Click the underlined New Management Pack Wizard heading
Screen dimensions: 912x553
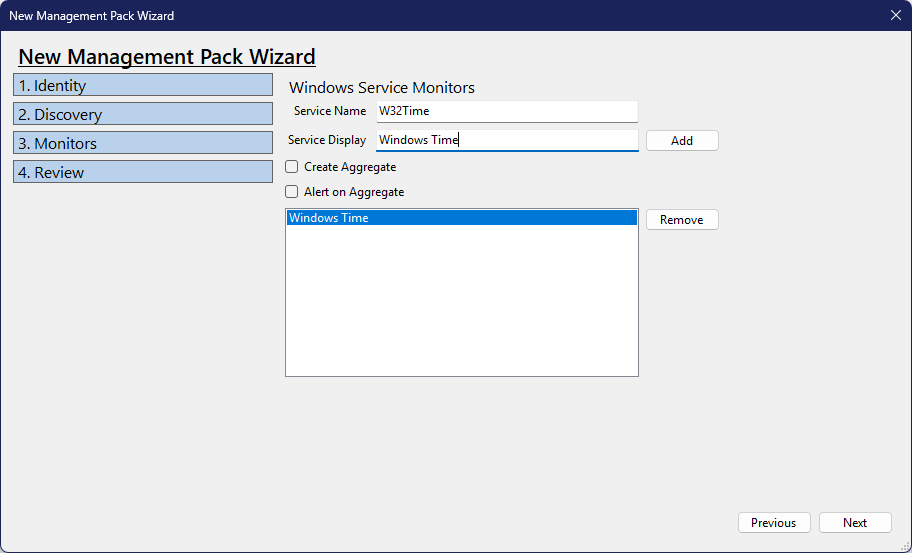[x=167, y=57]
